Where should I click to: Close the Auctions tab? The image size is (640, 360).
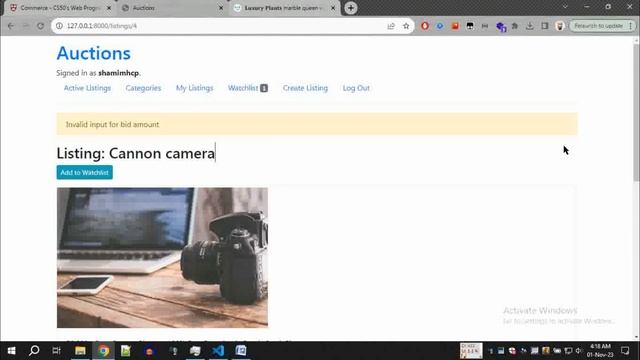(221, 8)
